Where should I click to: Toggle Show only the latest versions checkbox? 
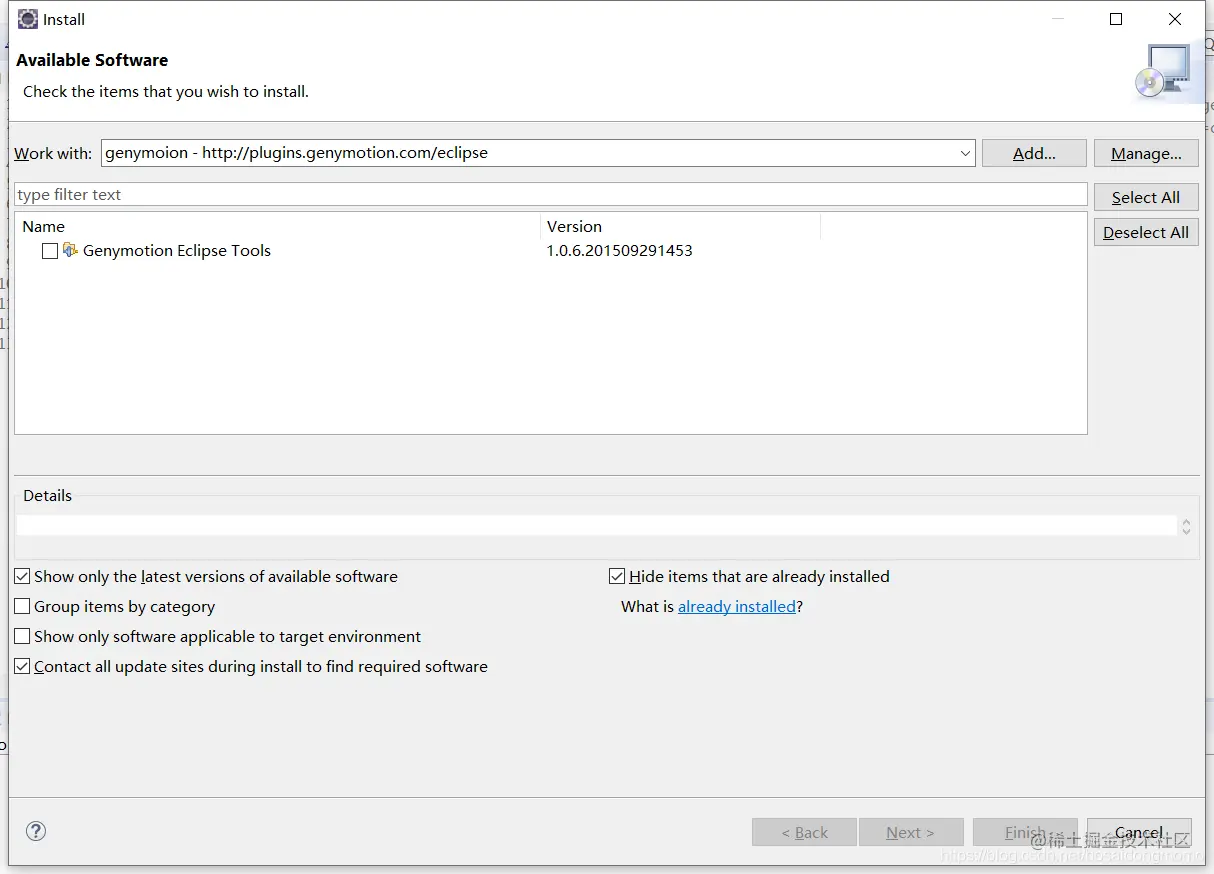point(22,576)
